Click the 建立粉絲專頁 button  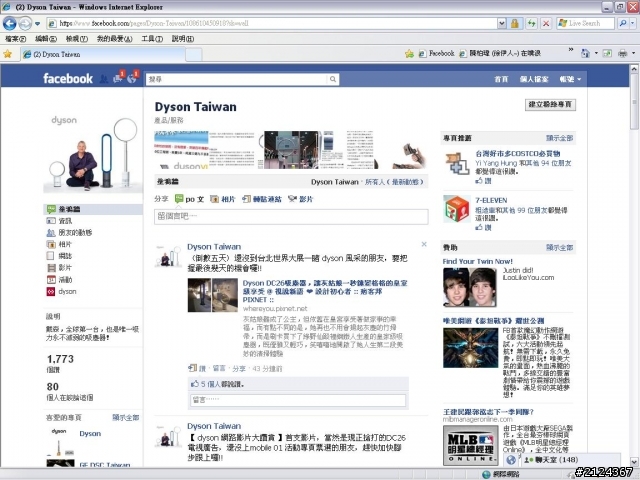click(x=550, y=104)
